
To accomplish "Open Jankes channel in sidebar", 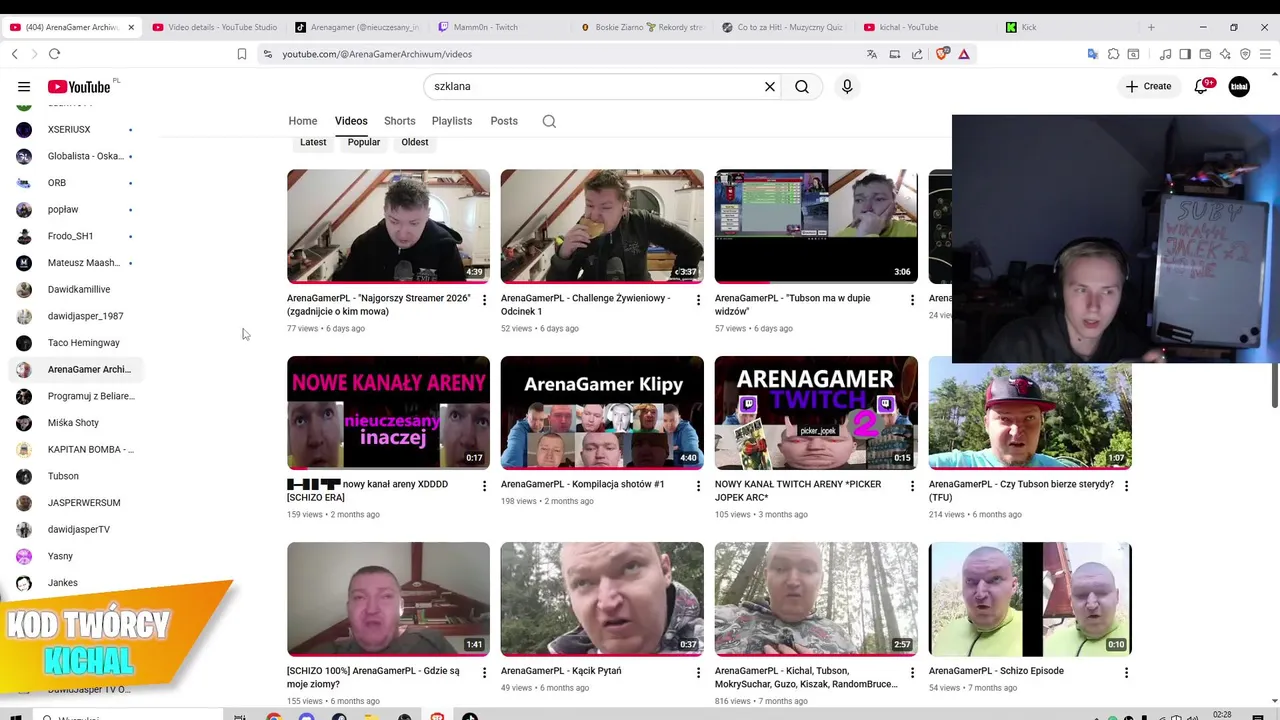I will coord(74,583).
